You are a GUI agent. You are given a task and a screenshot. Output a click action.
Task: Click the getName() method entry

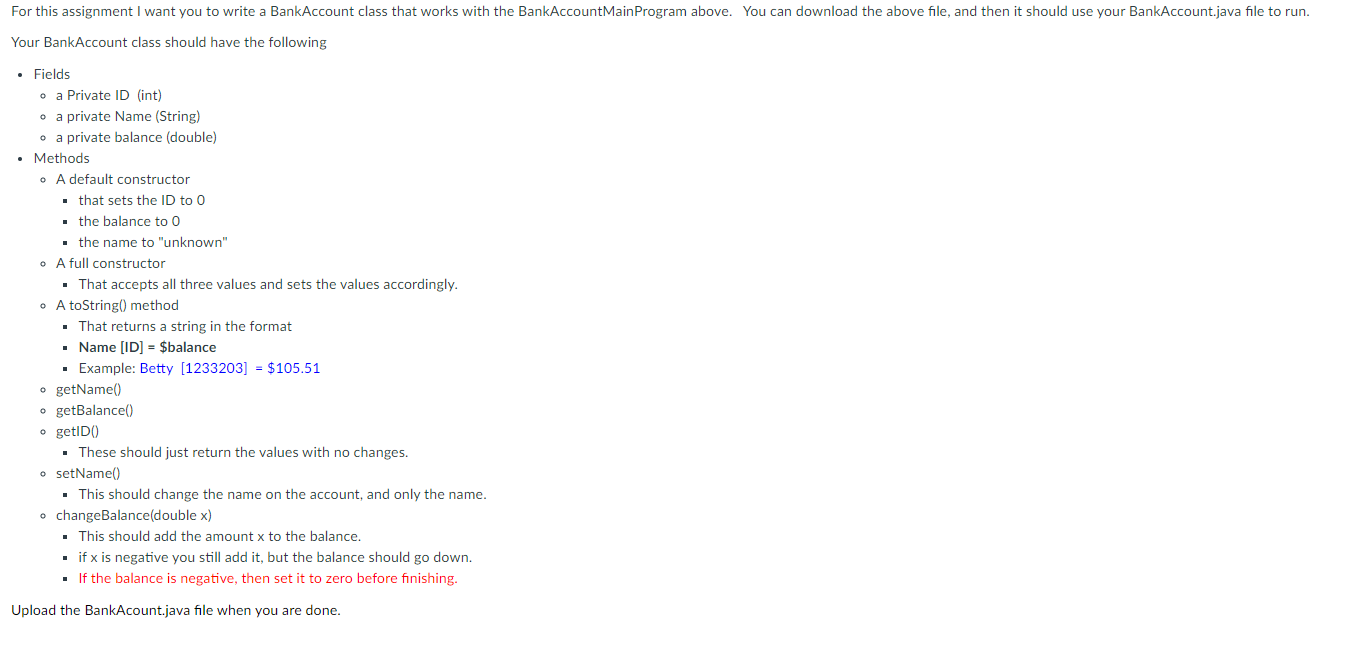click(88, 389)
